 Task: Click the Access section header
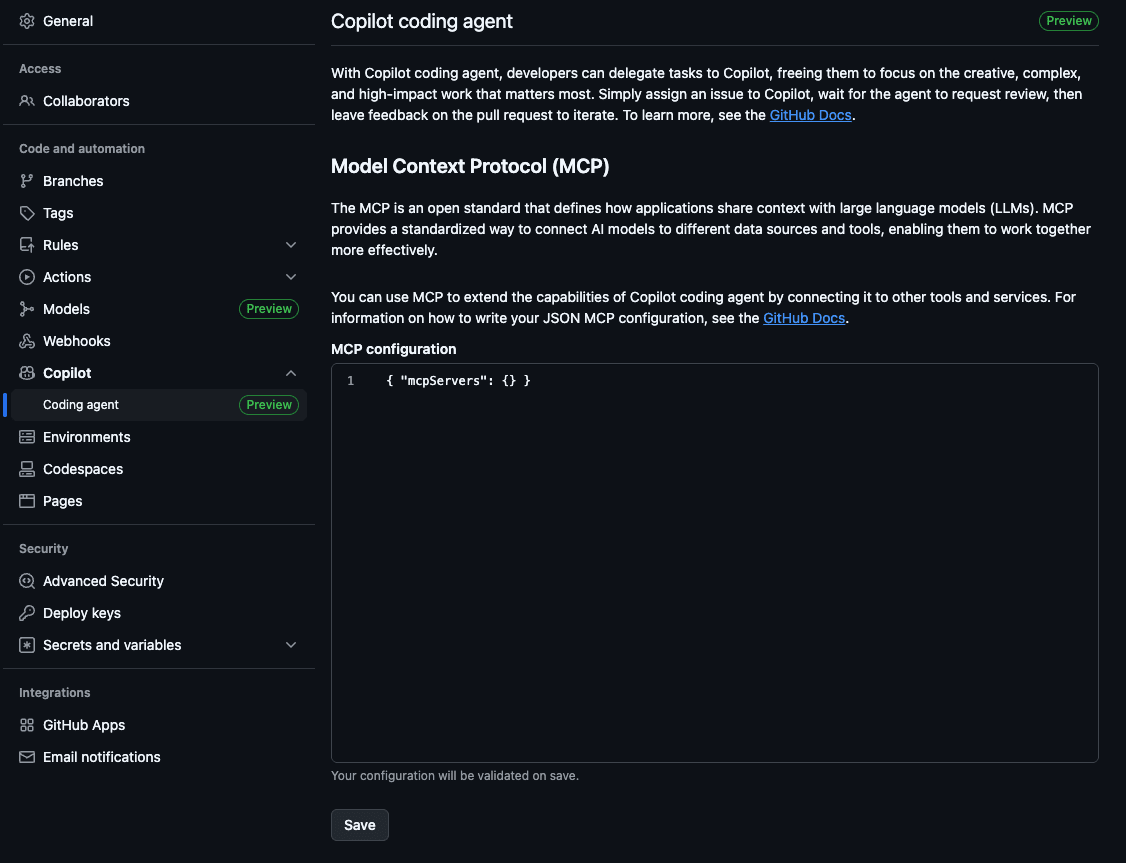click(x=40, y=69)
